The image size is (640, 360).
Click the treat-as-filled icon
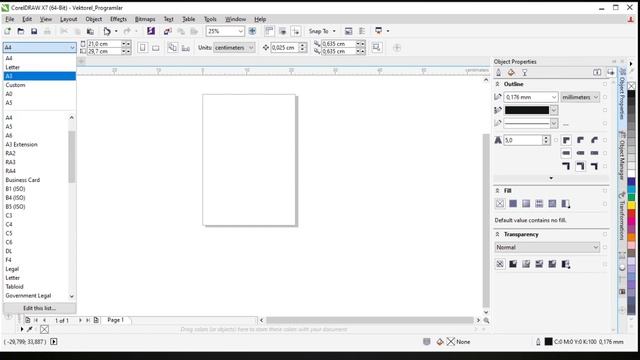pos(376,47)
